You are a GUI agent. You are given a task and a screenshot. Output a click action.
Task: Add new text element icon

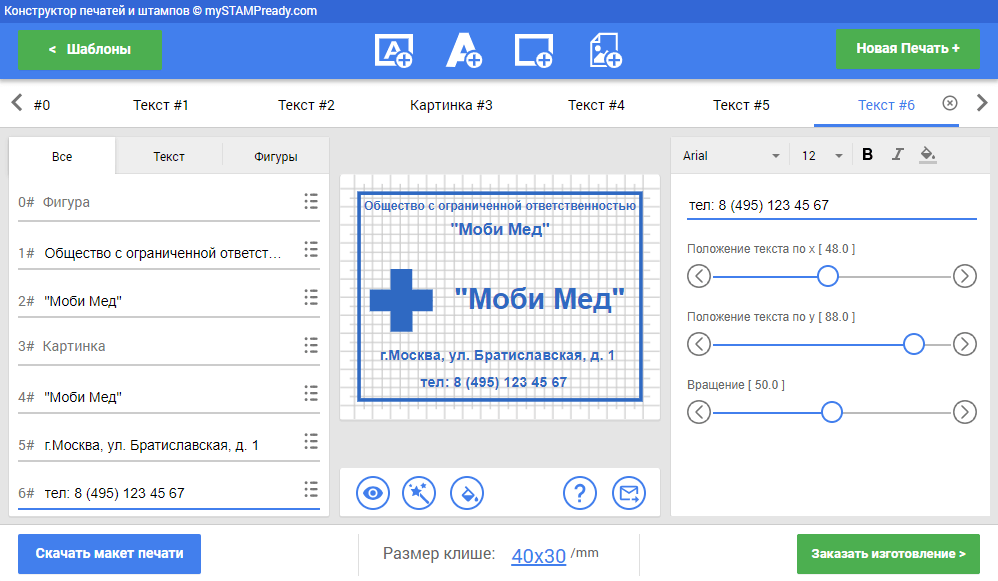pyautogui.click(x=464, y=50)
